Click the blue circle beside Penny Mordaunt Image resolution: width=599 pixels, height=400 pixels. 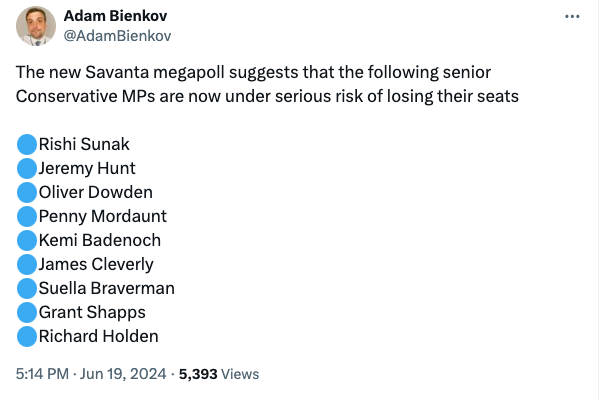tap(27, 217)
